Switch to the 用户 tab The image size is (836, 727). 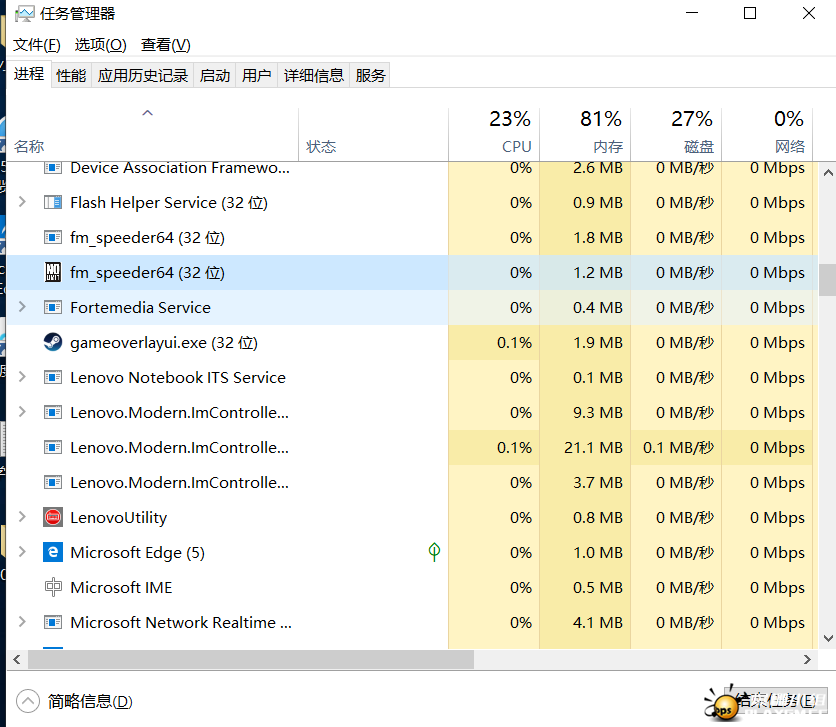coord(256,75)
